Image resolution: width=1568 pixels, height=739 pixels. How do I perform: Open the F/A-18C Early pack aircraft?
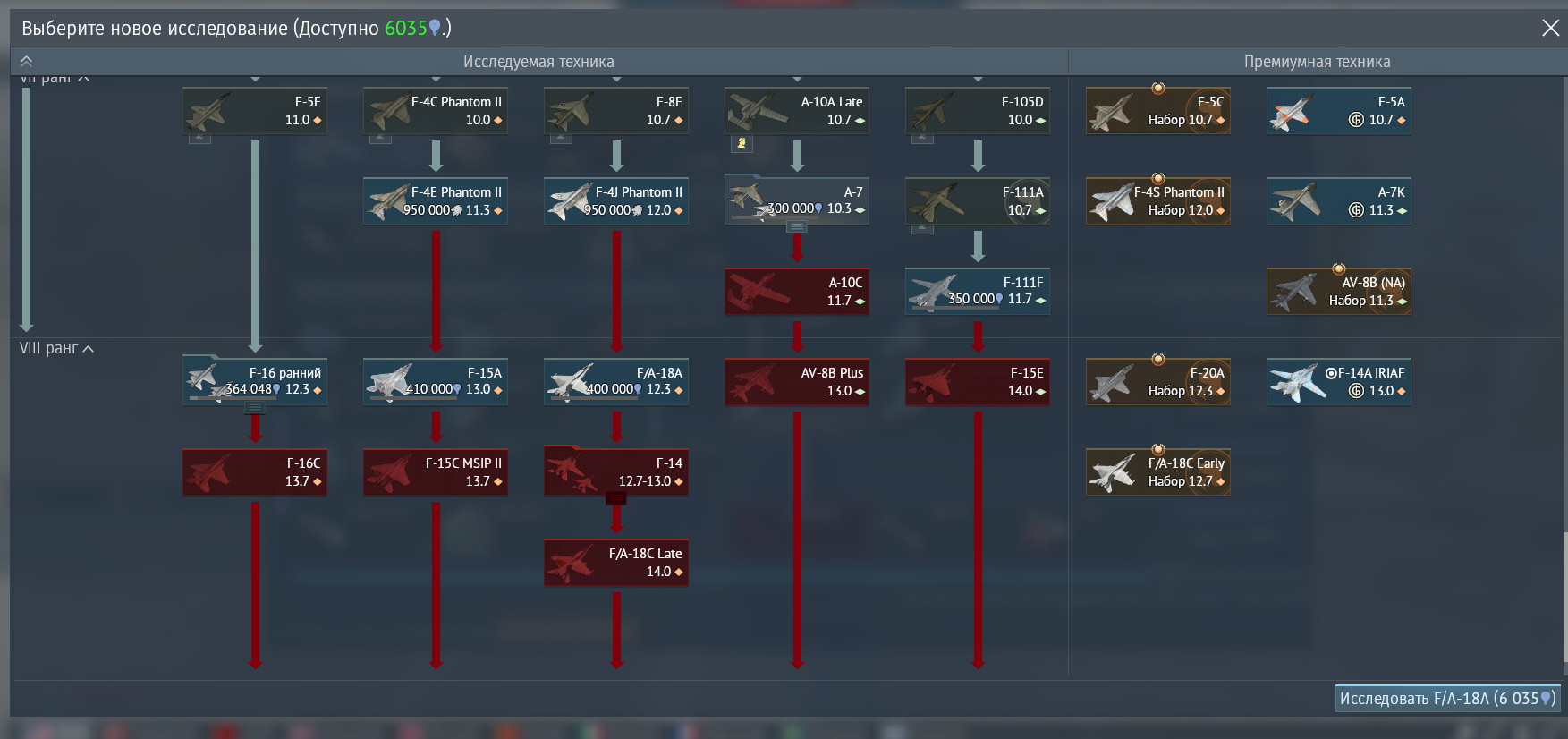[1158, 472]
